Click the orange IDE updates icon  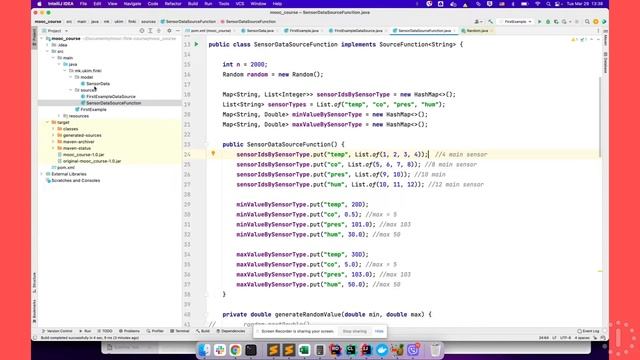596,22
